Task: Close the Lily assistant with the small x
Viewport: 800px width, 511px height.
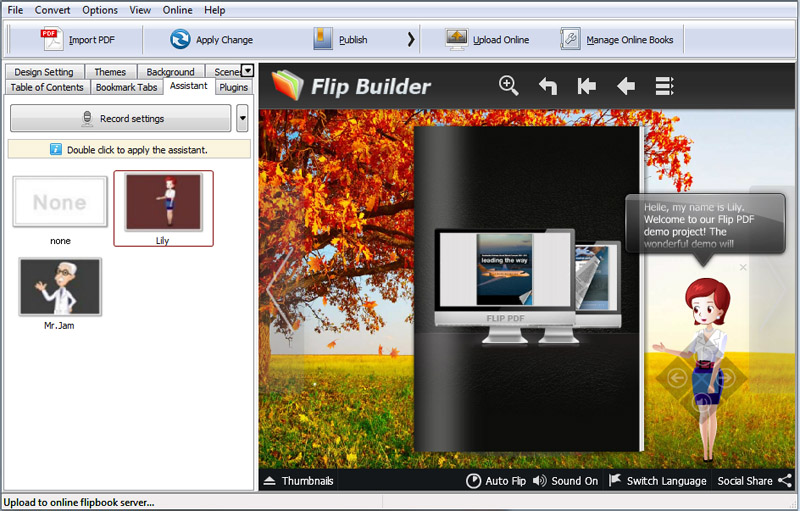Action: point(743,267)
